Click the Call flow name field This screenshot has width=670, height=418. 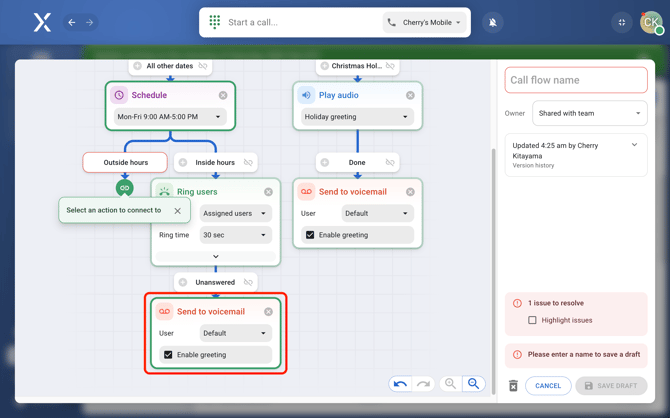(576, 80)
